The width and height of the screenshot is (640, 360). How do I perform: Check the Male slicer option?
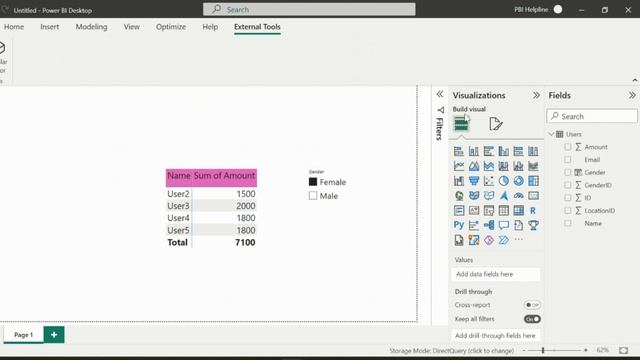(x=313, y=196)
